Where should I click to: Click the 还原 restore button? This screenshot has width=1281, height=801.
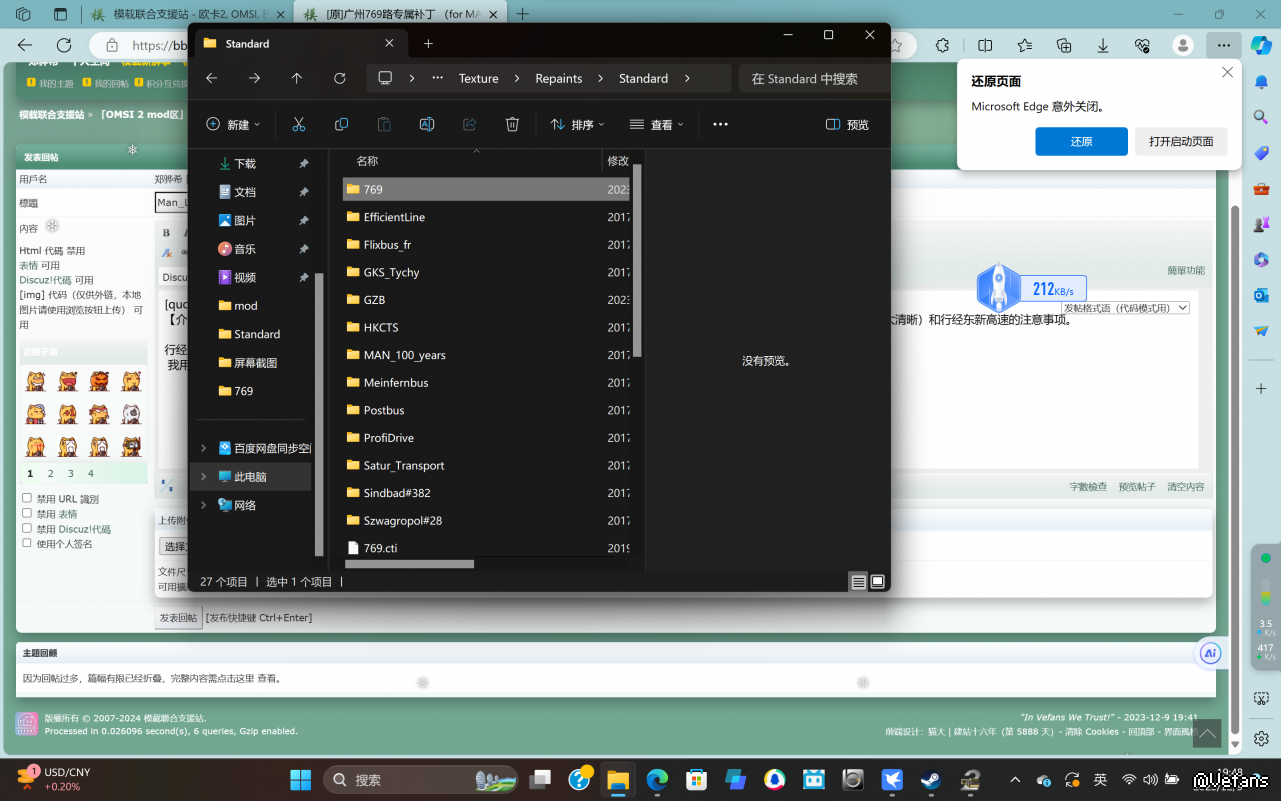(x=1081, y=141)
